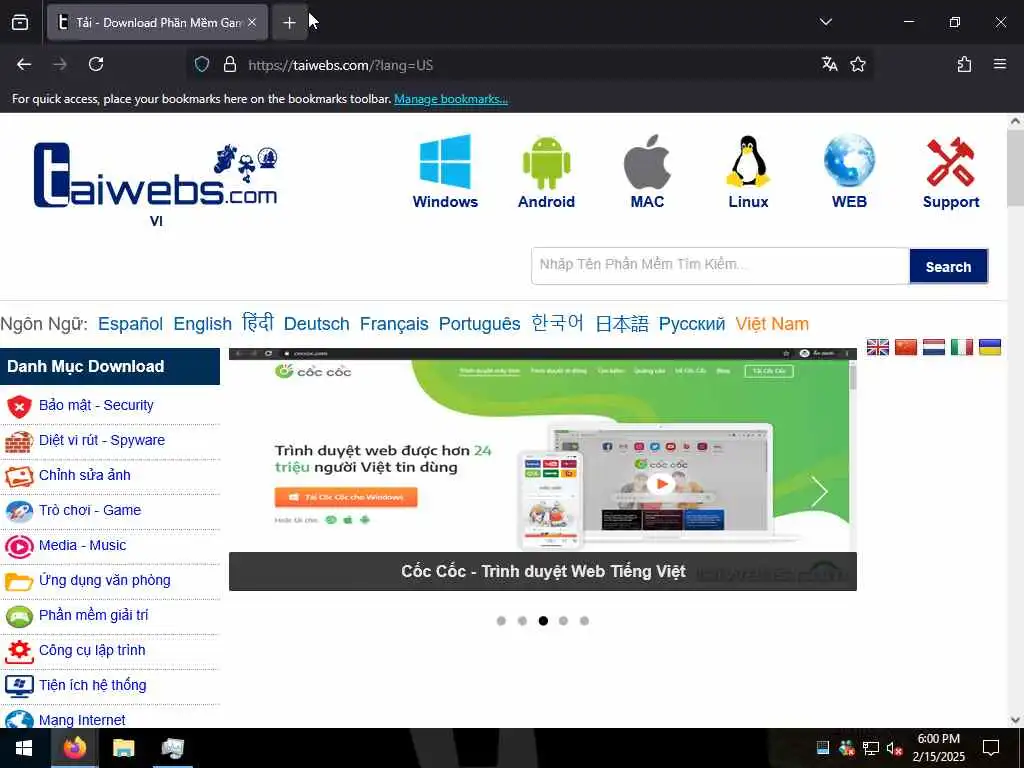Open the Windows software category icon
Image resolution: width=1024 pixels, height=768 pixels.
pyautogui.click(x=445, y=161)
